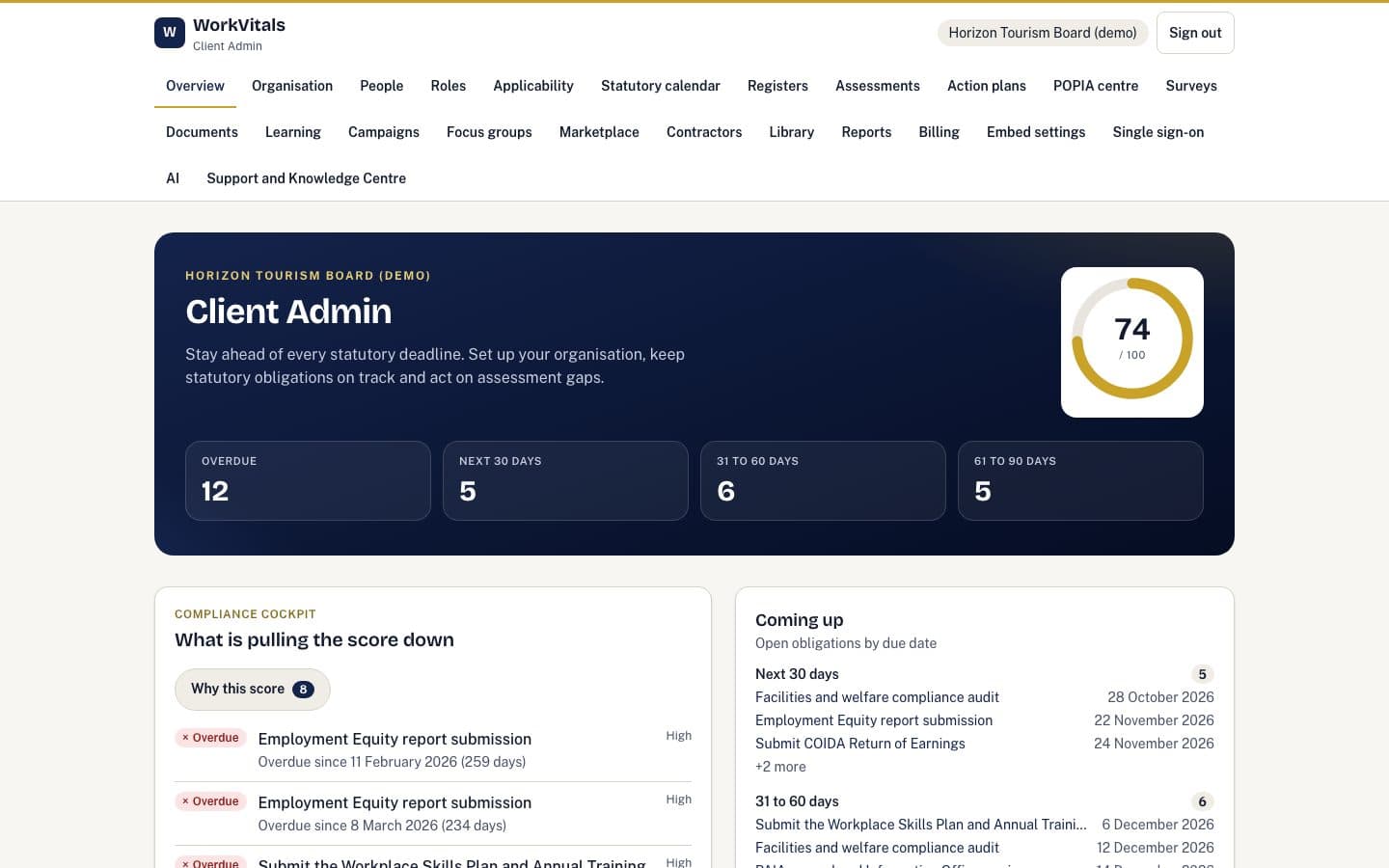Expand the Why this score button
This screenshot has width=1389, height=868.
coord(253,690)
